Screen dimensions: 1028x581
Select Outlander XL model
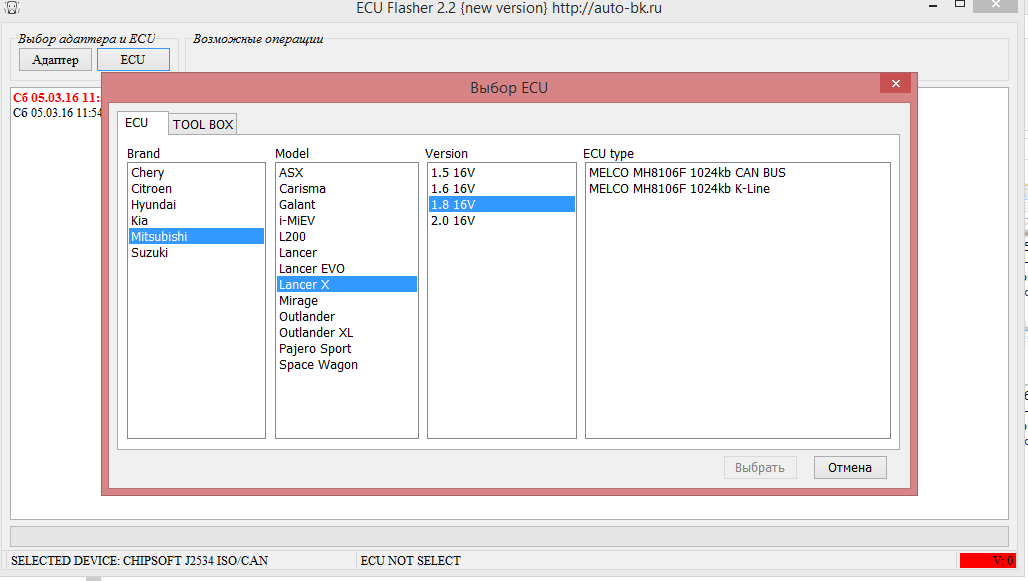(347, 332)
